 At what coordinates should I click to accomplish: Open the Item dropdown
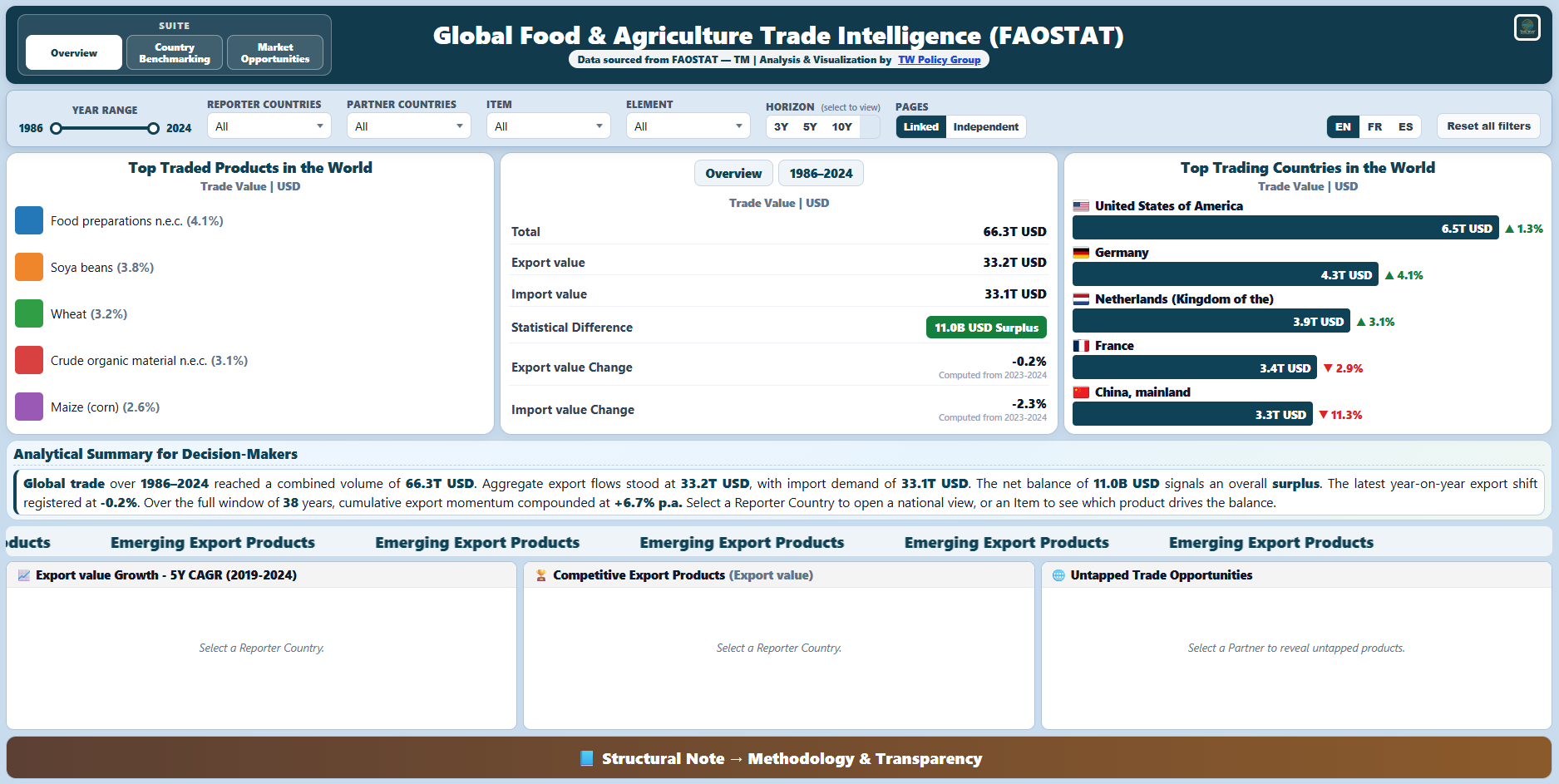point(548,126)
